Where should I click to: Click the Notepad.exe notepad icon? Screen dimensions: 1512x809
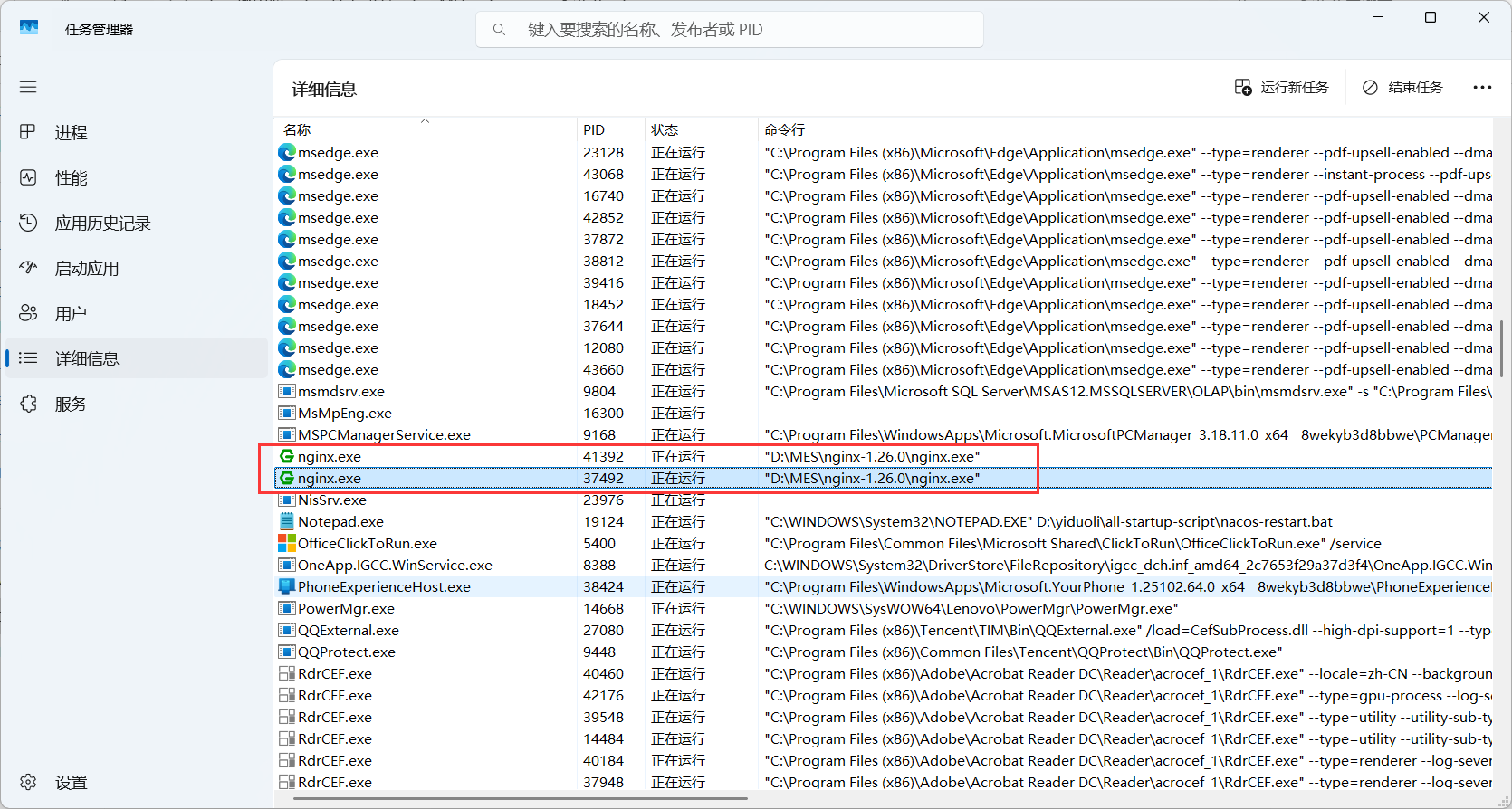coord(287,521)
